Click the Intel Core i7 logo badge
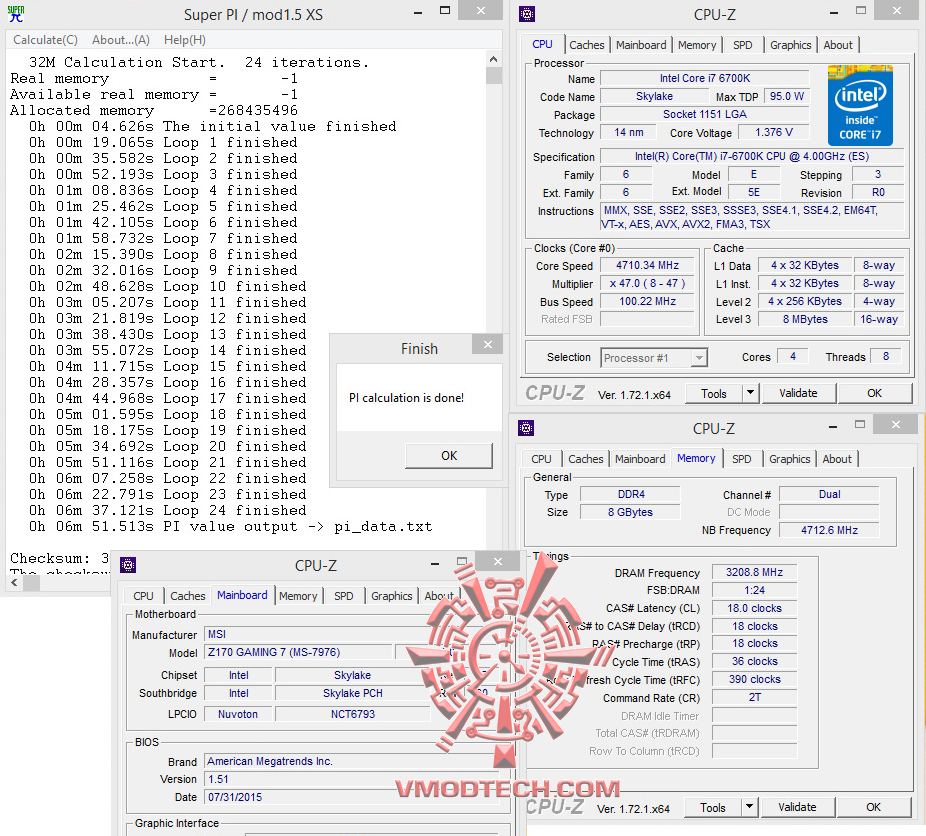 (x=860, y=105)
